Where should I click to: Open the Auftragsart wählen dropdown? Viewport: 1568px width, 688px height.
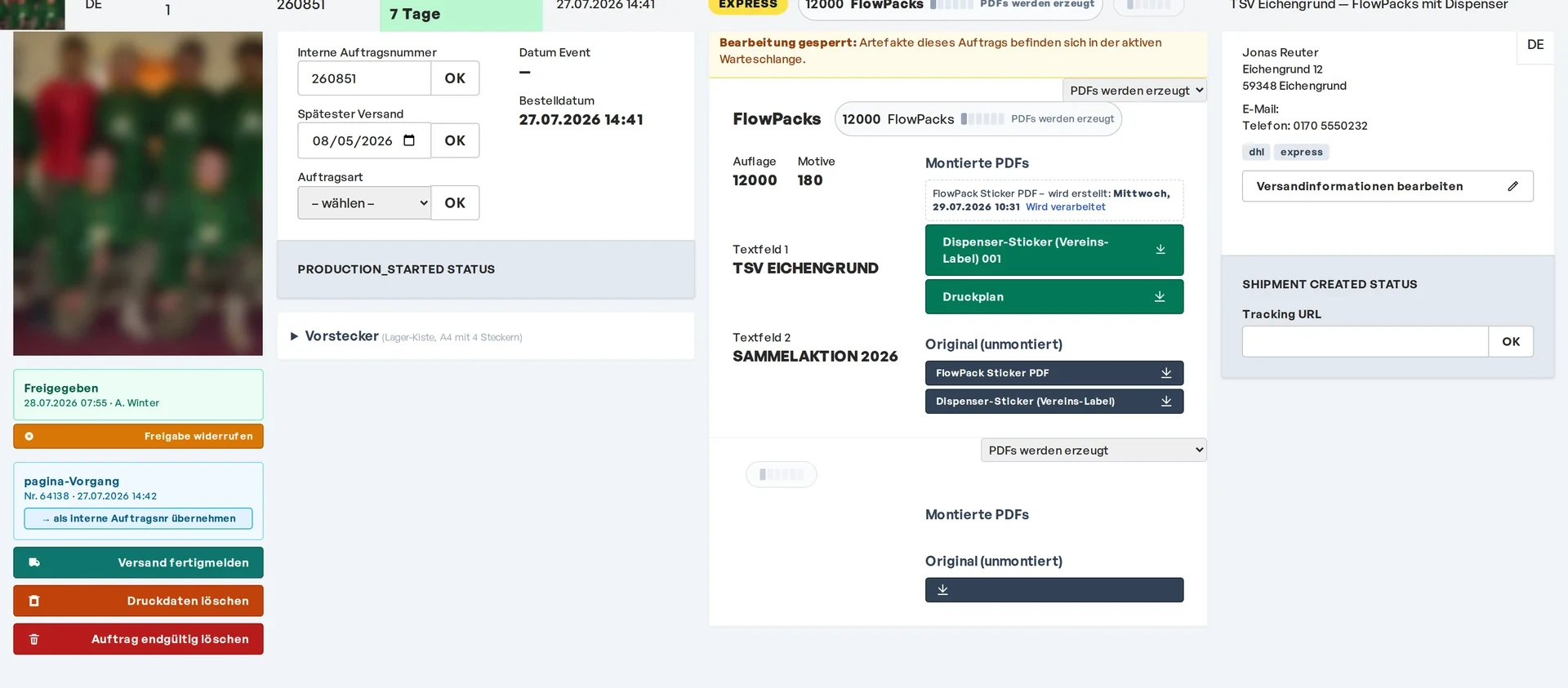(364, 203)
